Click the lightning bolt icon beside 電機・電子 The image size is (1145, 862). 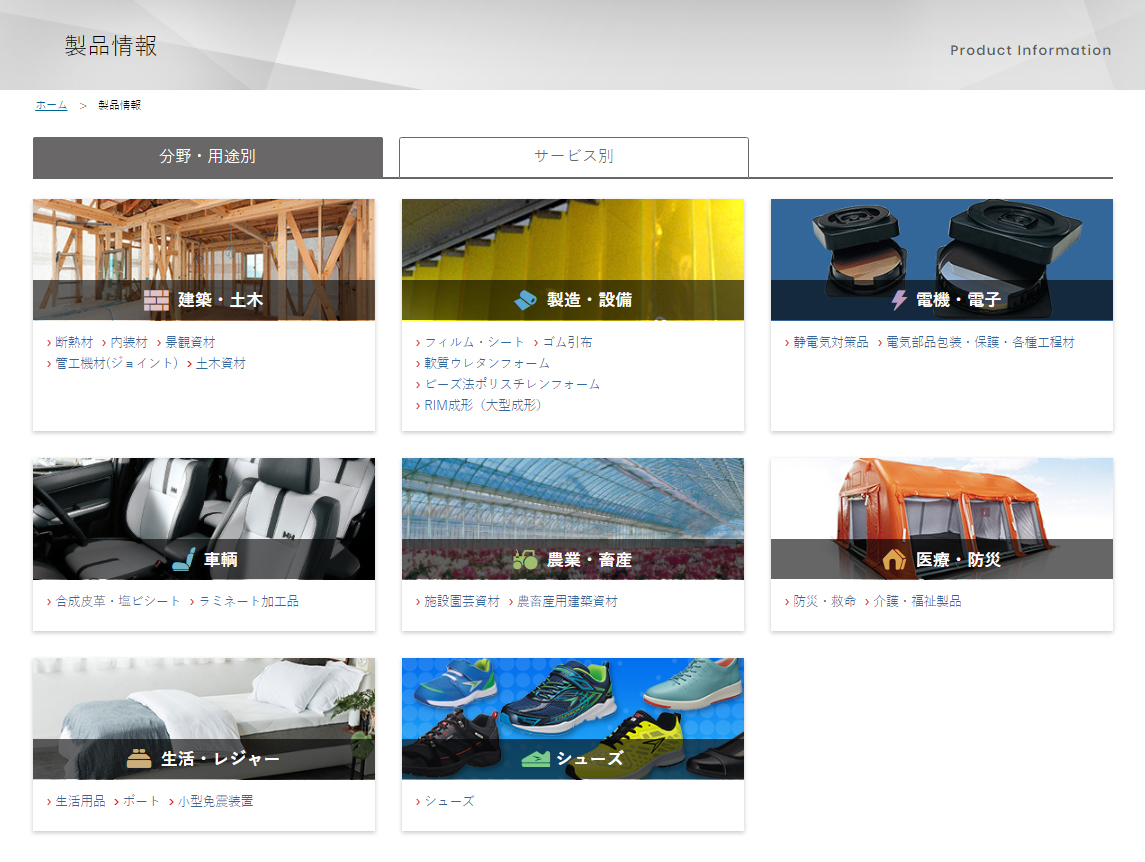898,300
